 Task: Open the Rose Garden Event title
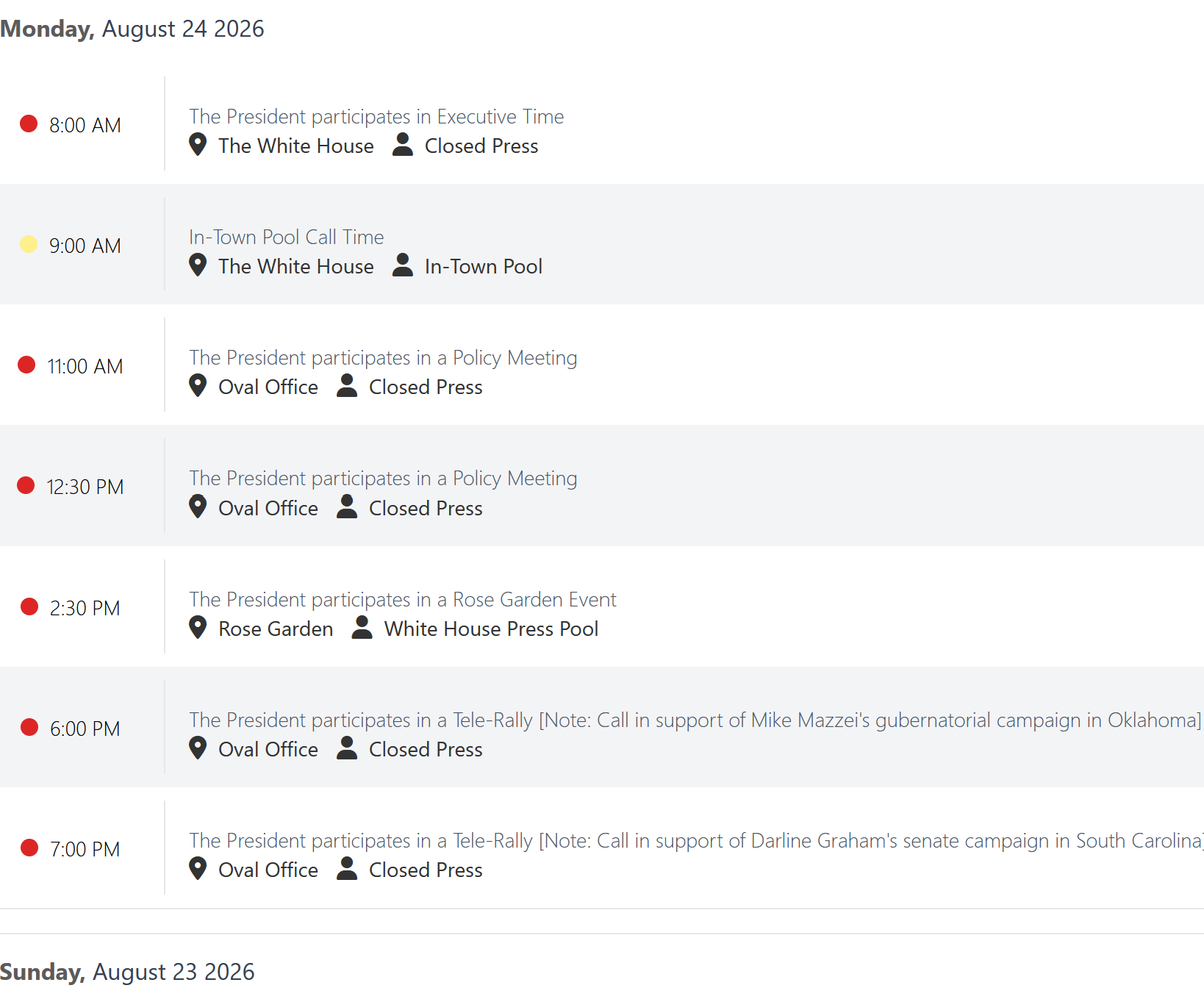point(403,599)
